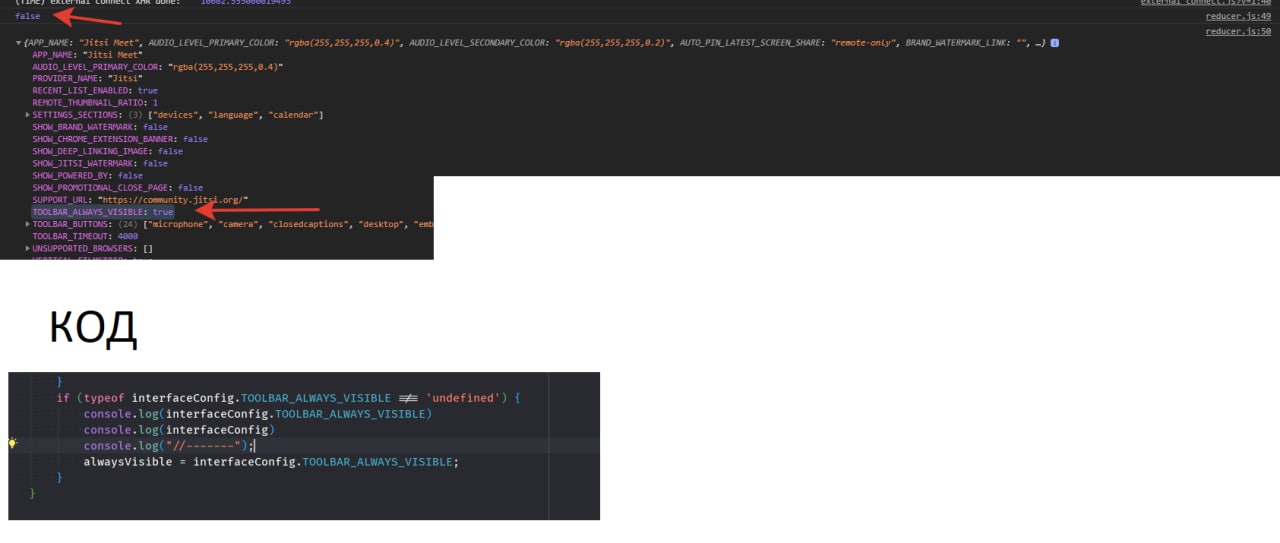Select the AUDIO_LEVEL_PRIMARY_COLOR property row
1280x543 pixels.
157,67
